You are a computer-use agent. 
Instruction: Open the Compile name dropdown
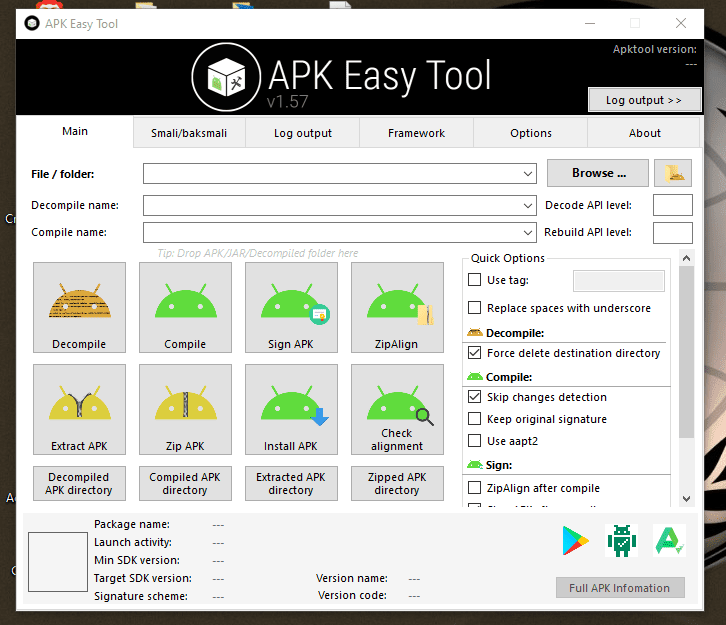pyautogui.click(x=527, y=232)
